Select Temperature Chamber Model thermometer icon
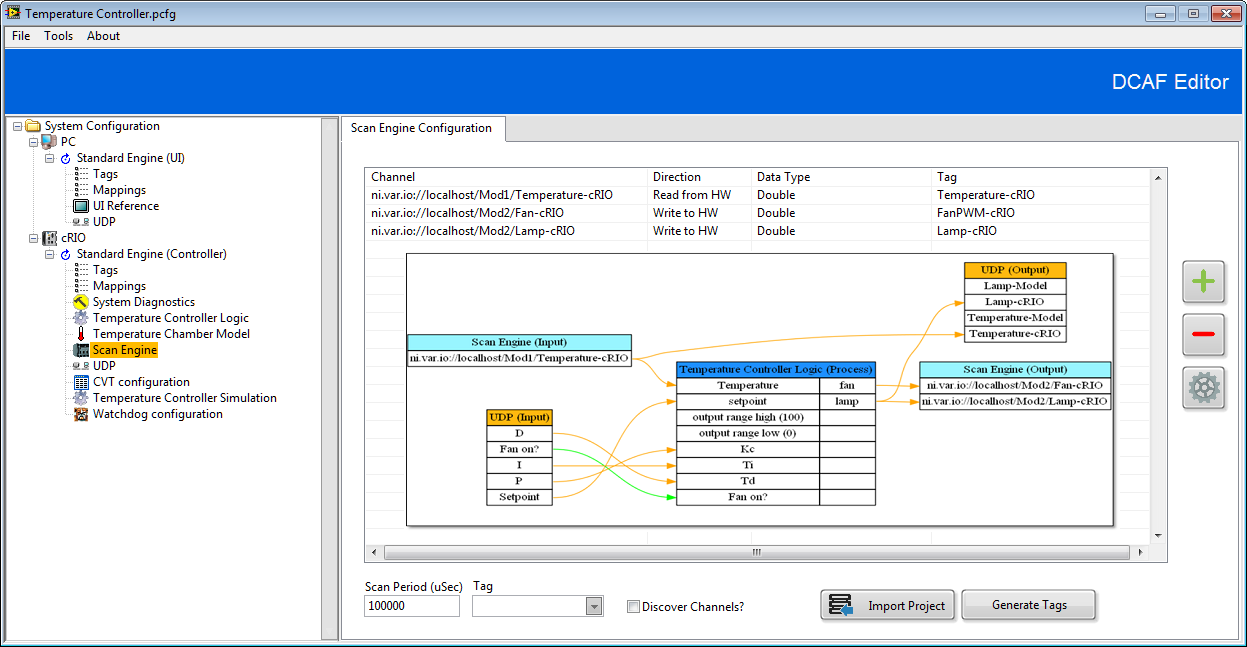The height and width of the screenshot is (647, 1247). coord(81,334)
